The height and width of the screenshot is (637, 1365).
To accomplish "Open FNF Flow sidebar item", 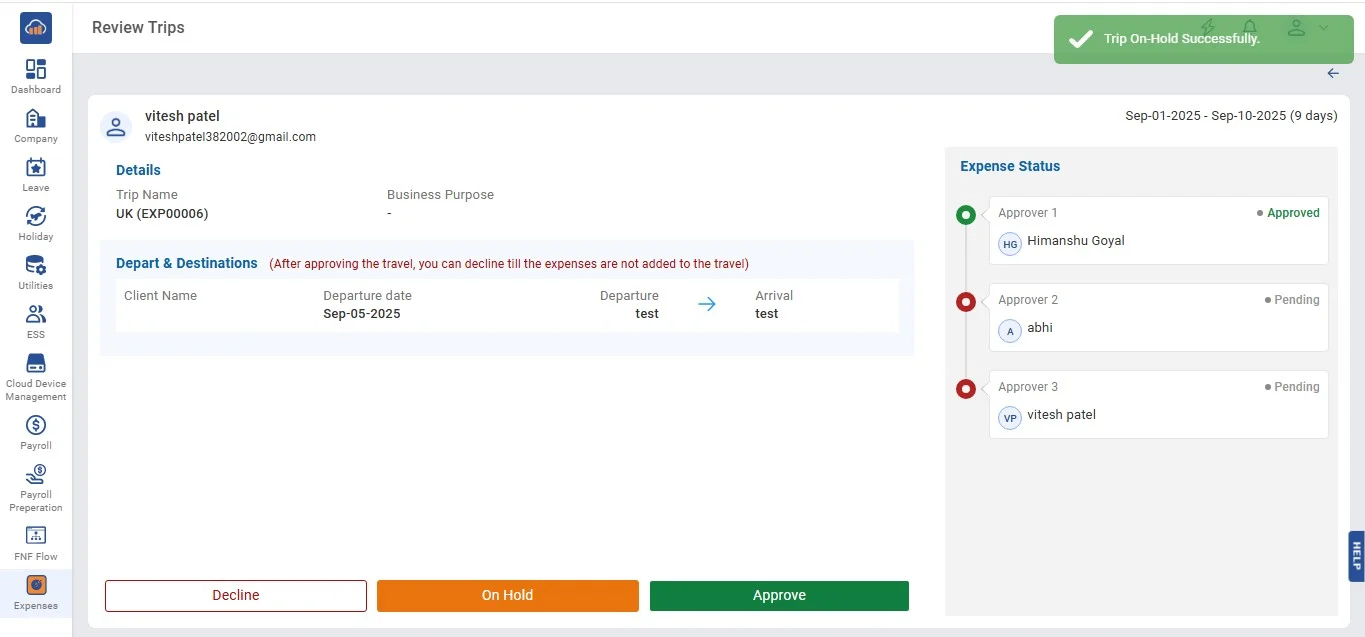I will (x=36, y=536).
